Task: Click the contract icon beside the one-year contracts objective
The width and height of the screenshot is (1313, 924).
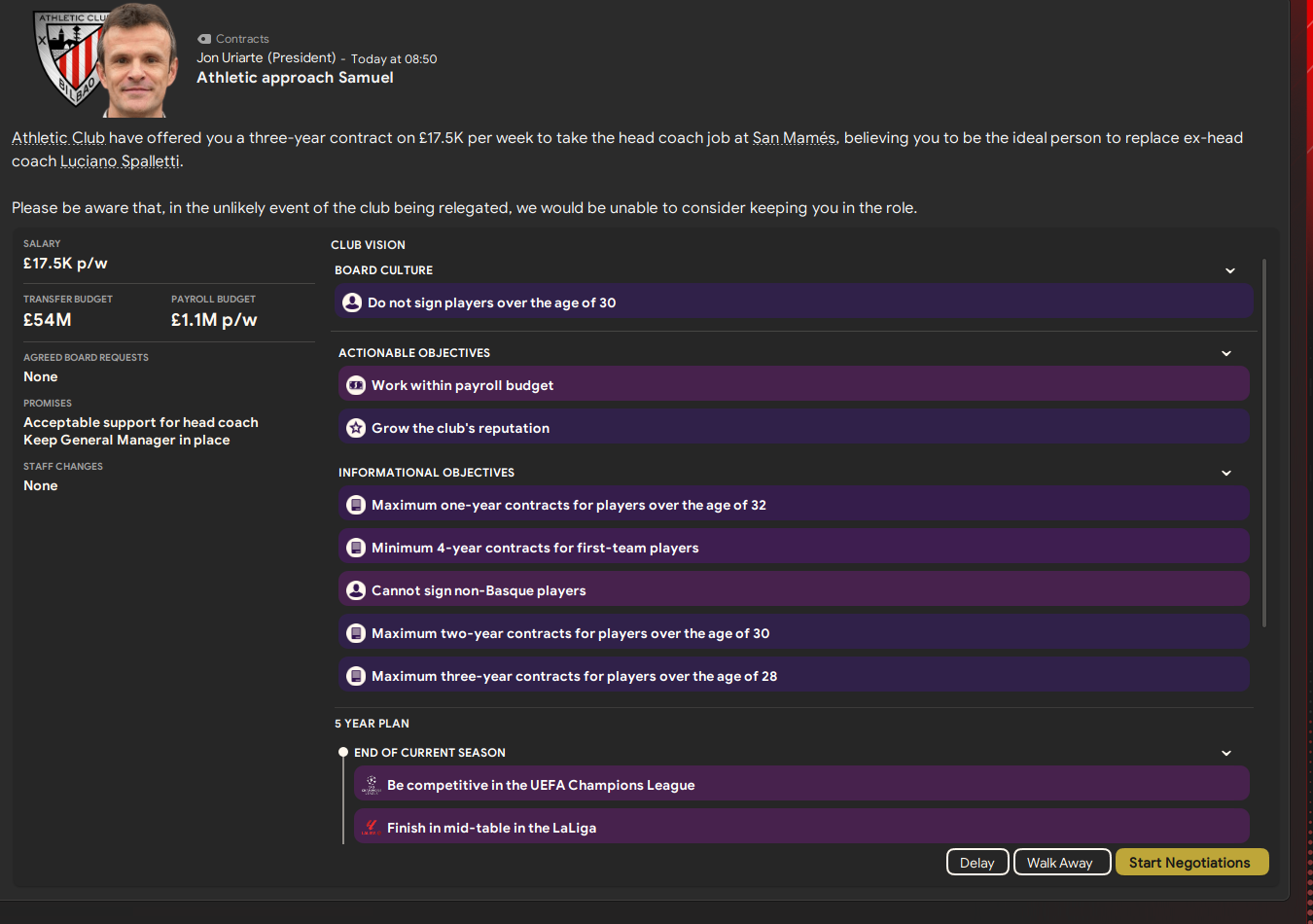Action: click(355, 504)
